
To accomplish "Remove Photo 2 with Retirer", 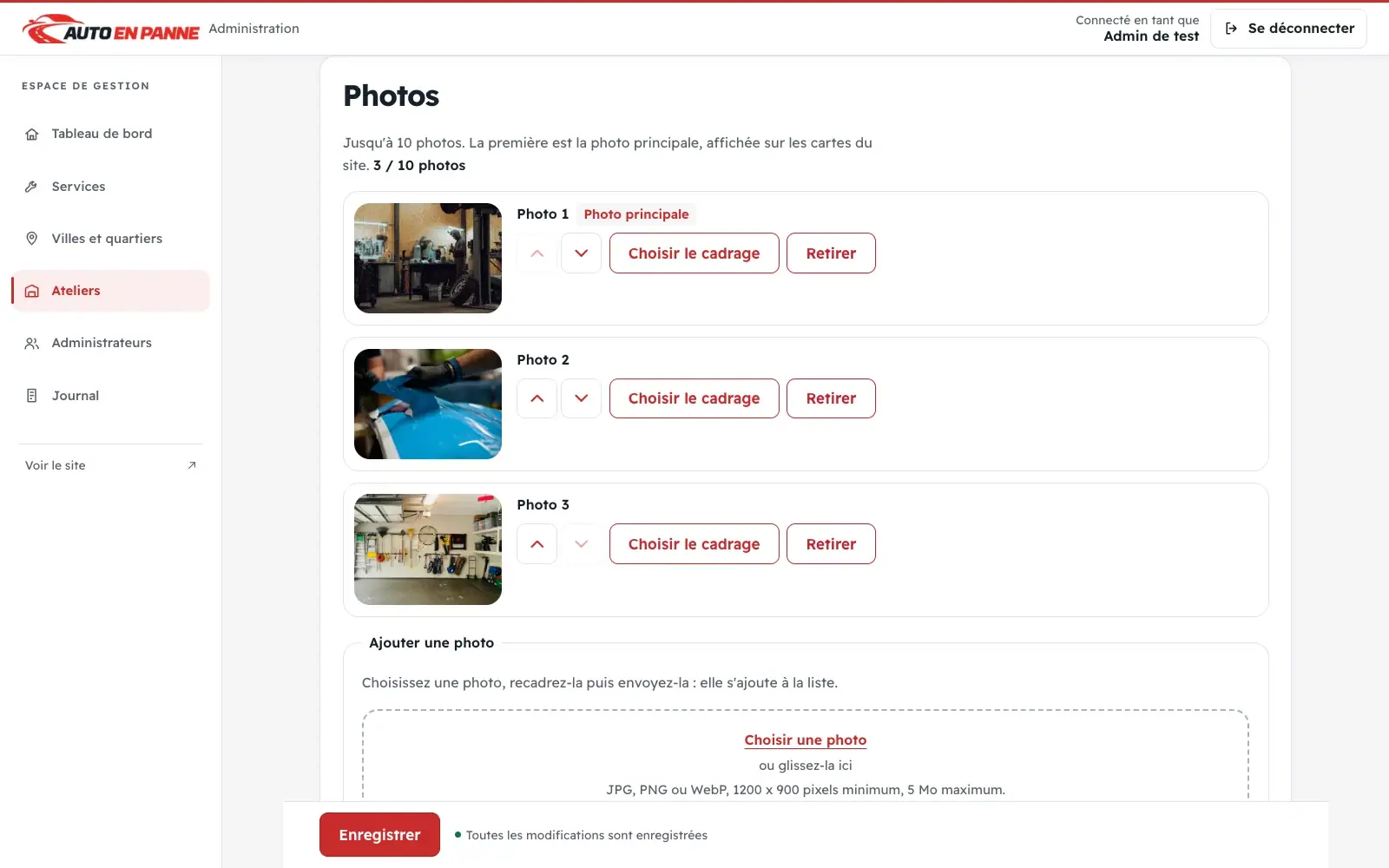I will tap(831, 398).
